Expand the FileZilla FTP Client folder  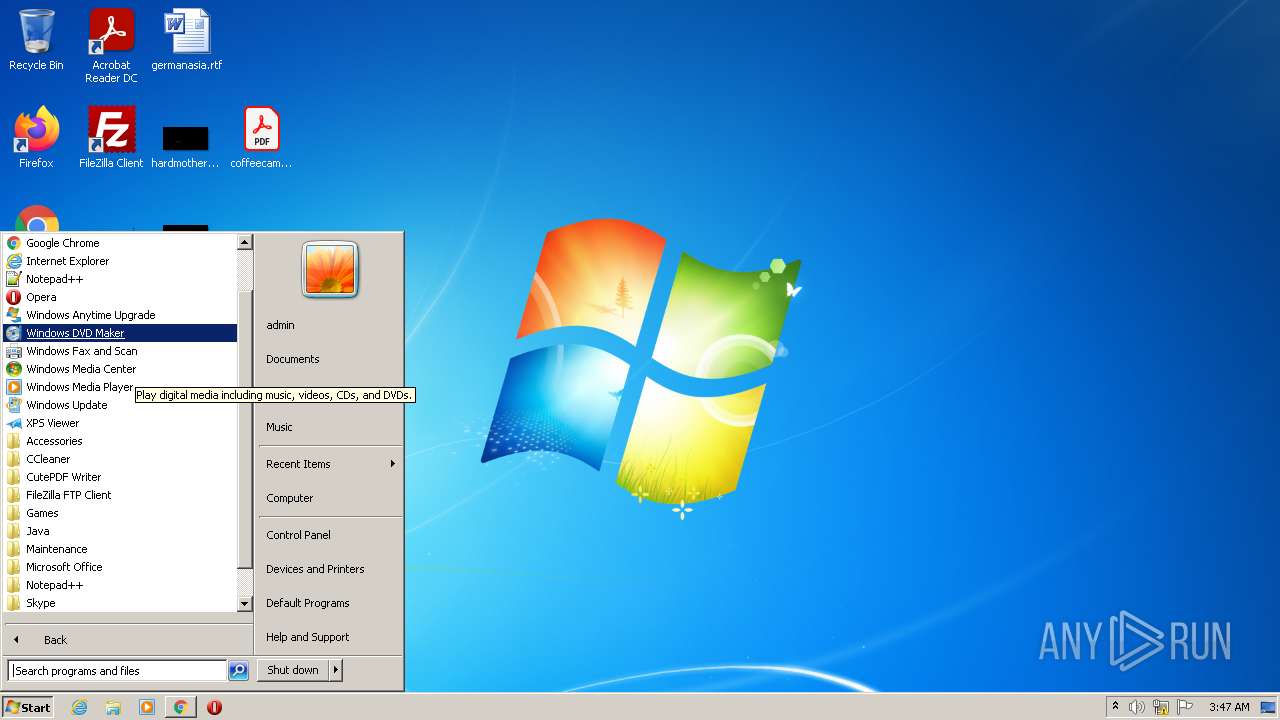(x=120, y=495)
